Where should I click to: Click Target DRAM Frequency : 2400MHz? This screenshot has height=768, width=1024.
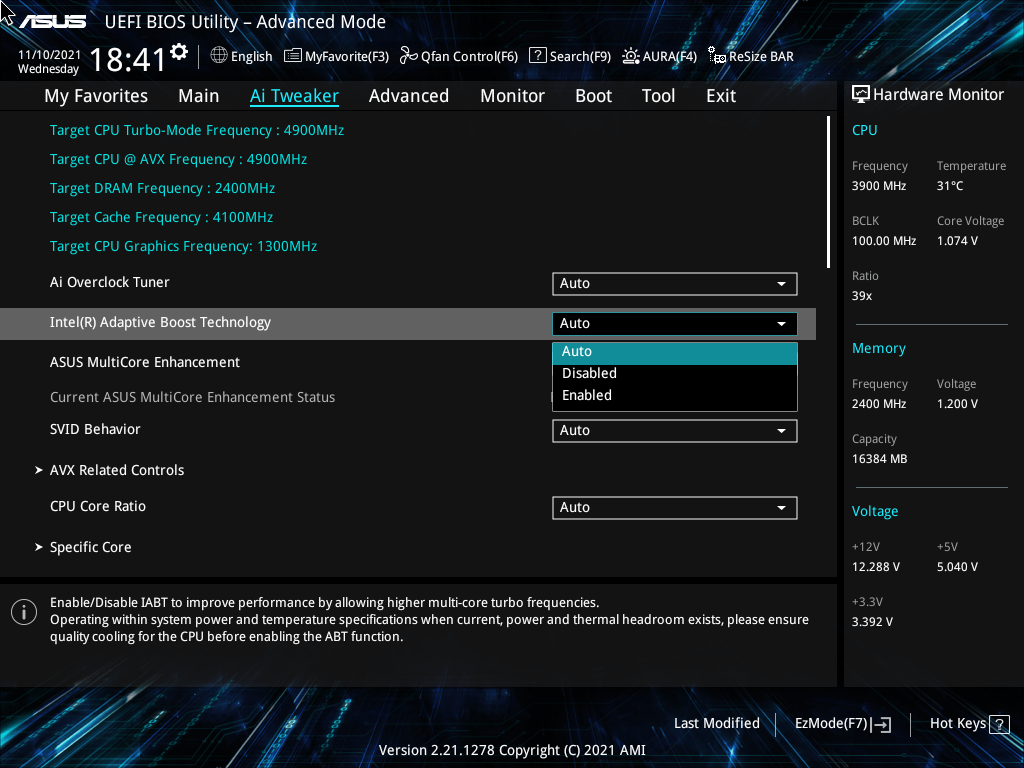[x=162, y=189]
